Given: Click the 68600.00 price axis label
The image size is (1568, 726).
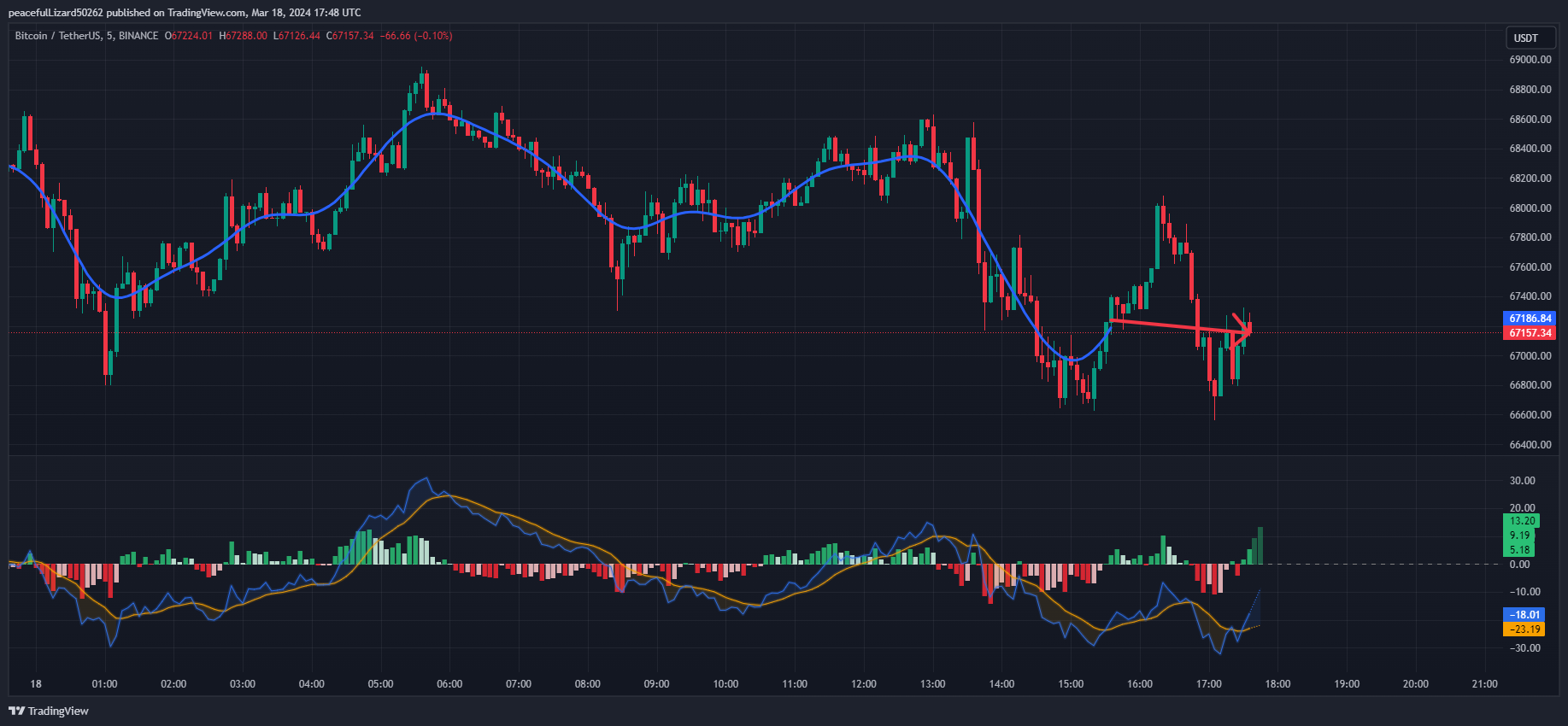Looking at the screenshot, I should pos(1530,120).
